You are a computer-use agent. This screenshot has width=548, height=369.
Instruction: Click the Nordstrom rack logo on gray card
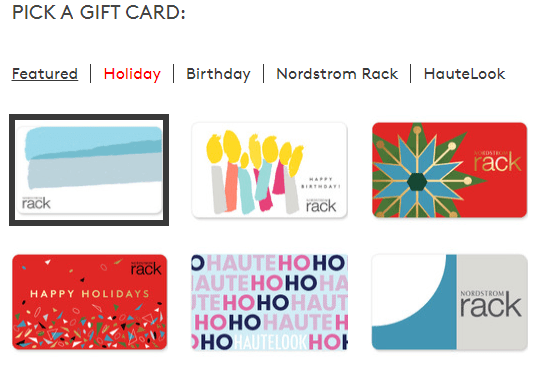491,303
